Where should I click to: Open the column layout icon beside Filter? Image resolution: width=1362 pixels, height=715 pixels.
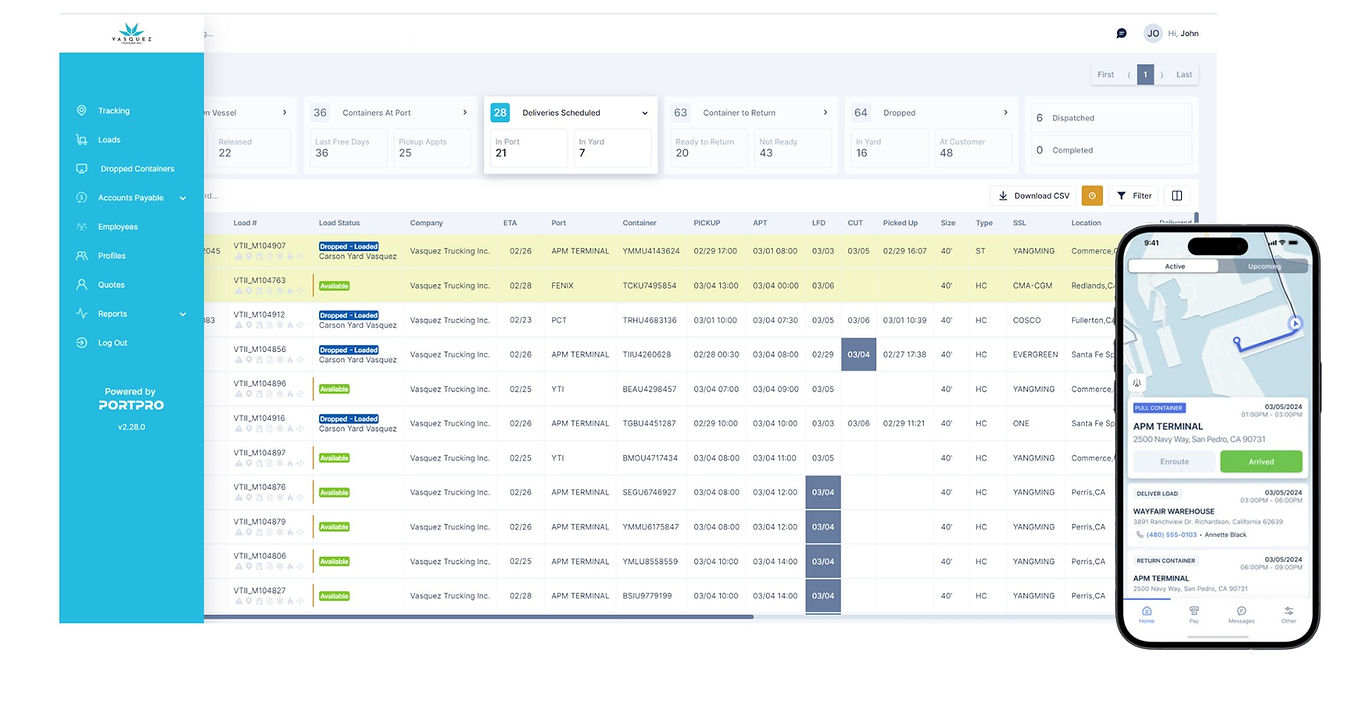pyautogui.click(x=1177, y=196)
